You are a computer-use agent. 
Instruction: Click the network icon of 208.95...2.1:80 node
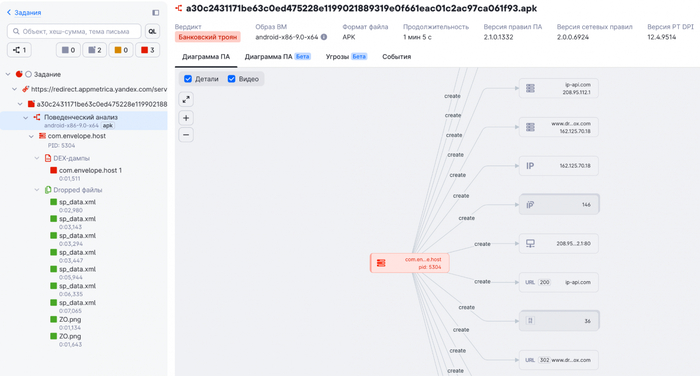click(530, 243)
